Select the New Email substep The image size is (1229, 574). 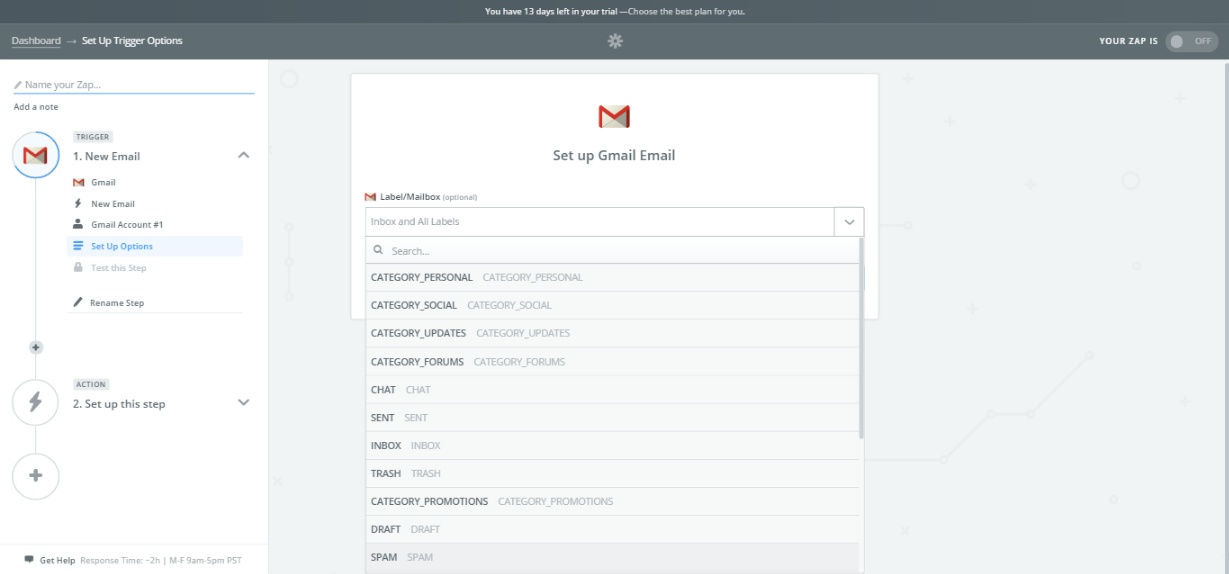[113, 203]
